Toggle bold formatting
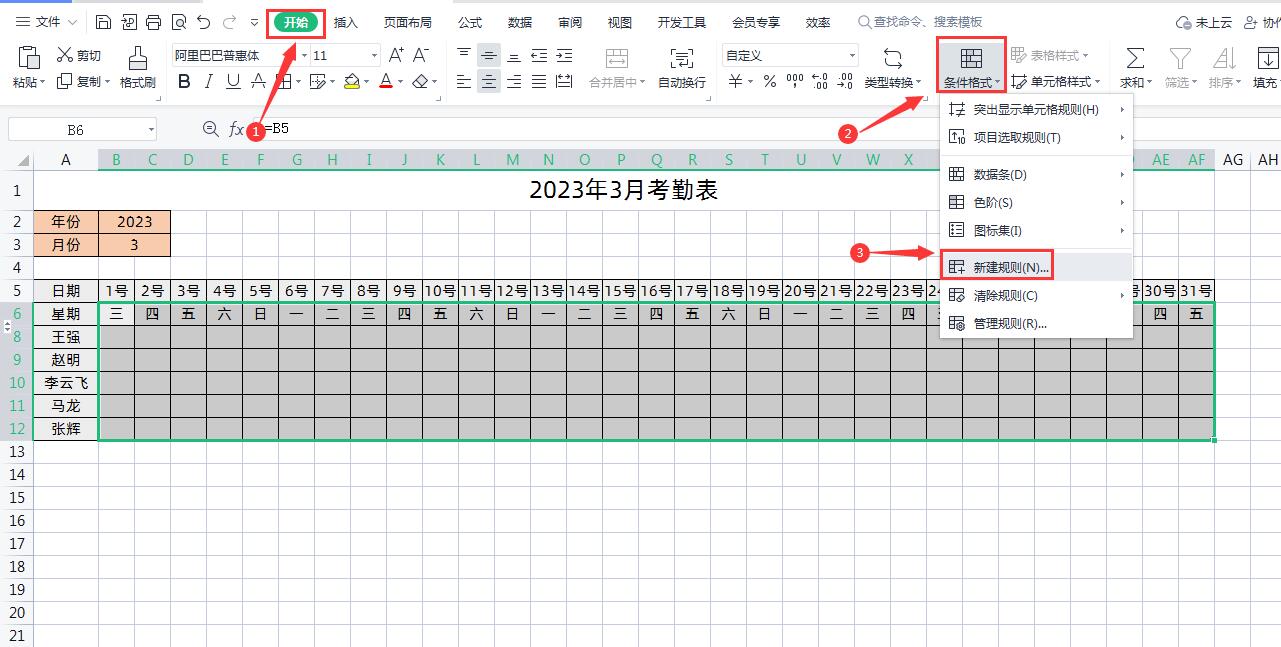This screenshot has width=1281, height=647. 183,81
